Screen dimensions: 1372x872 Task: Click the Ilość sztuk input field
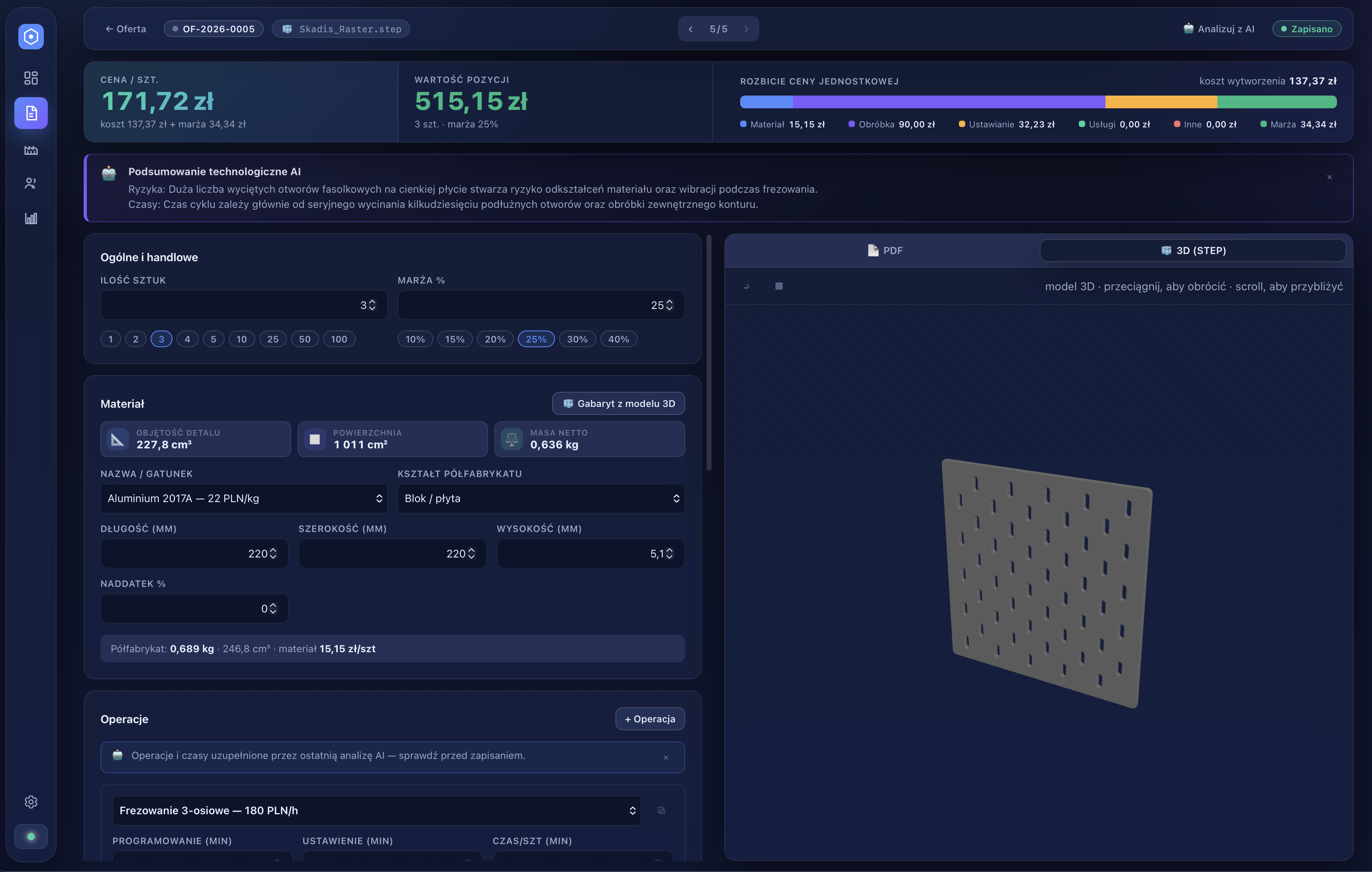pyautogui.click(x=244, y=305)
